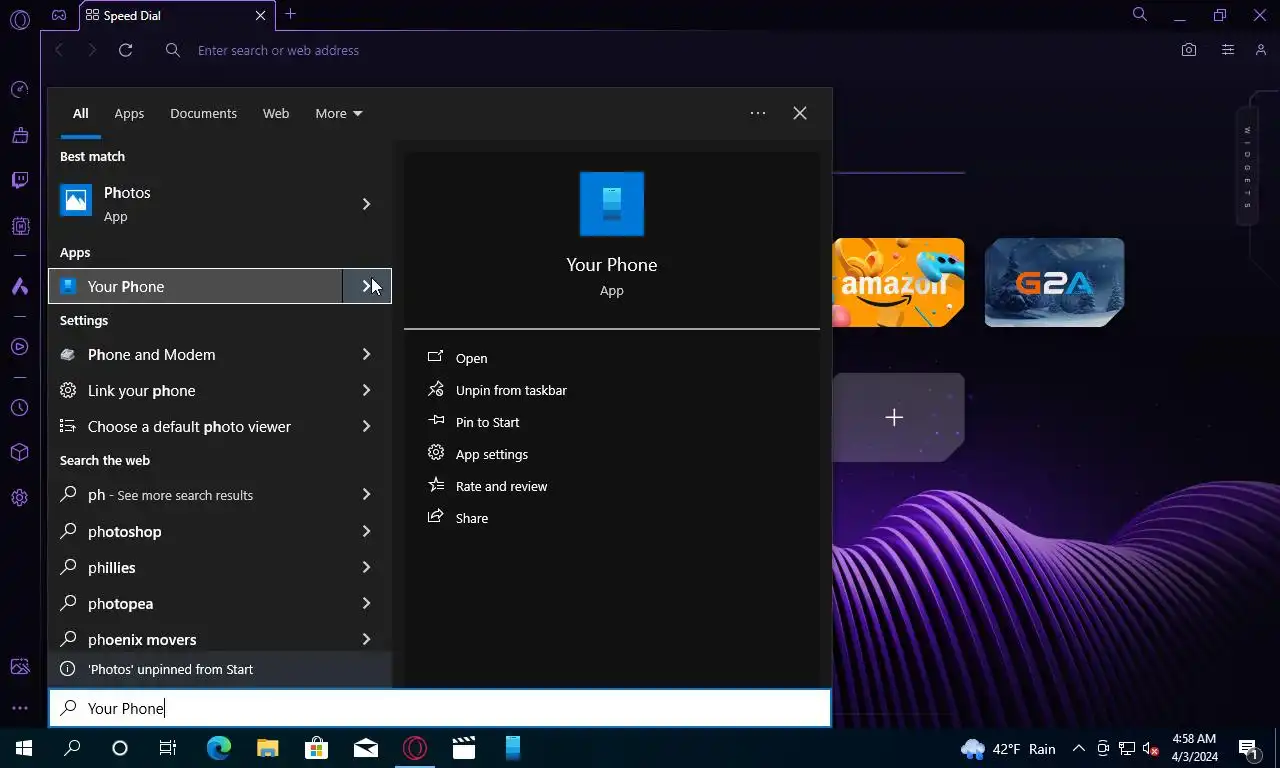Launch Microsoft Edge from the taskbar

(218, 748)
